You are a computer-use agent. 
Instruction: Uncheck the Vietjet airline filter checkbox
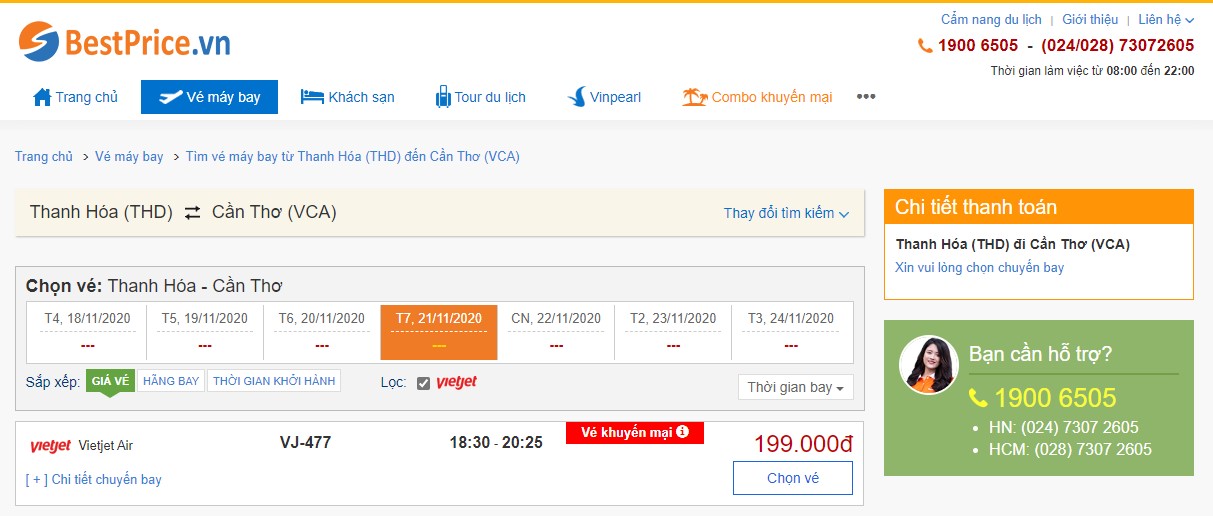(423, 383)
